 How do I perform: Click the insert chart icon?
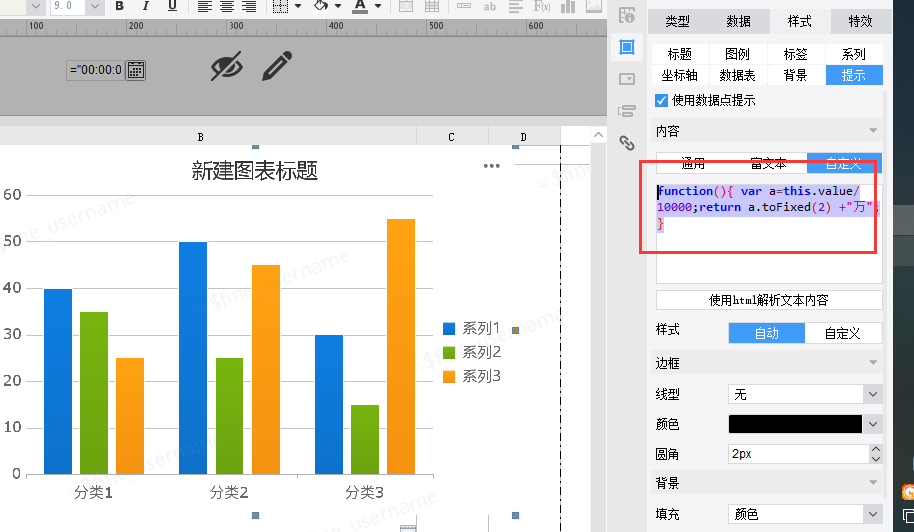(568, 6)
